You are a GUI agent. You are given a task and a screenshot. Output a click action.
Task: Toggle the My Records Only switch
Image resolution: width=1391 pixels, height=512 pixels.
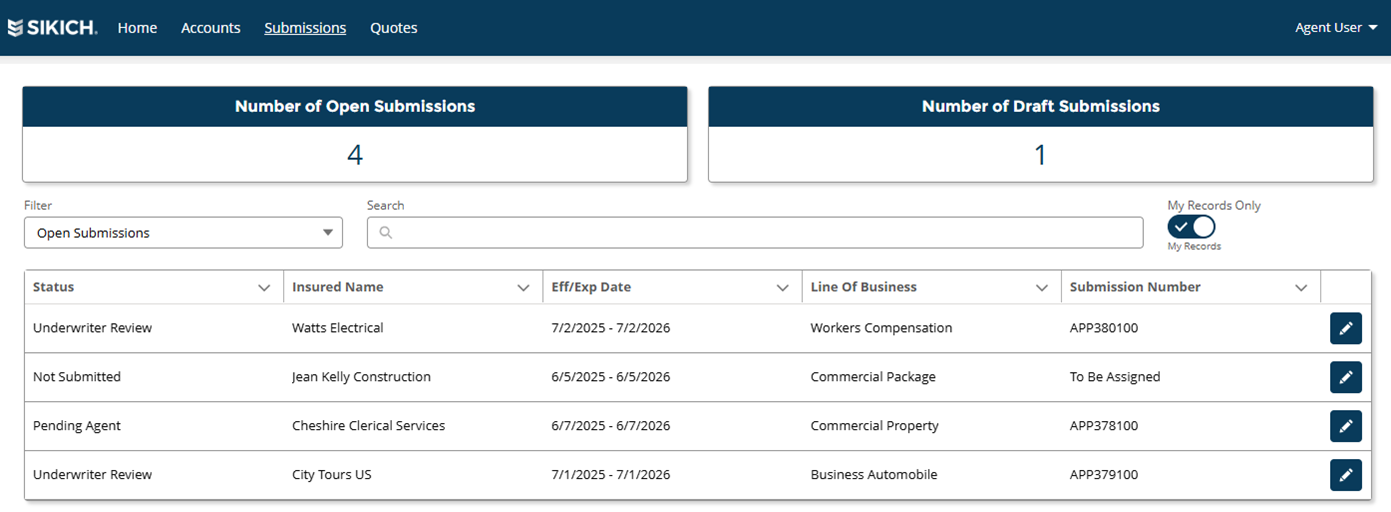pyautogui.click(x=1191, y=227)
